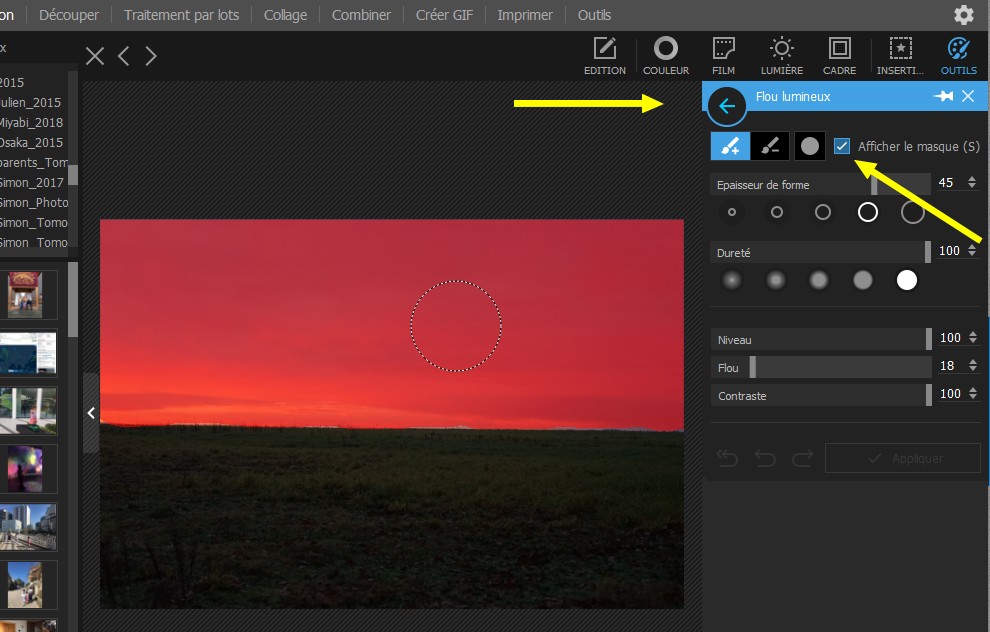
Task: Adjust the Niveau slider
Action: click(821, 339)
